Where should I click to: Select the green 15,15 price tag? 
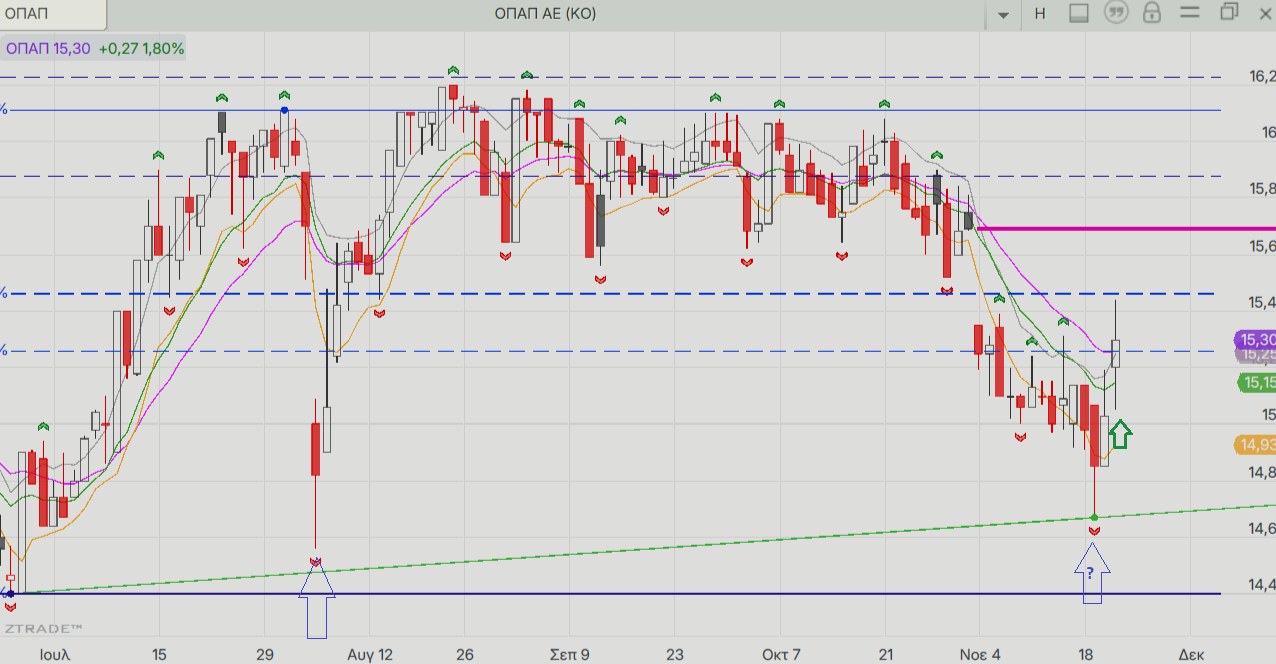[x=1257, y=382]
